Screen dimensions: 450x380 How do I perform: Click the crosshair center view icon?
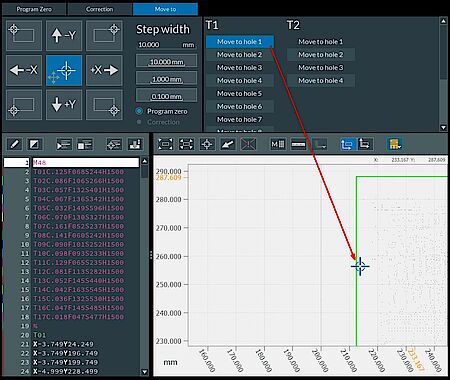[207, 144]
